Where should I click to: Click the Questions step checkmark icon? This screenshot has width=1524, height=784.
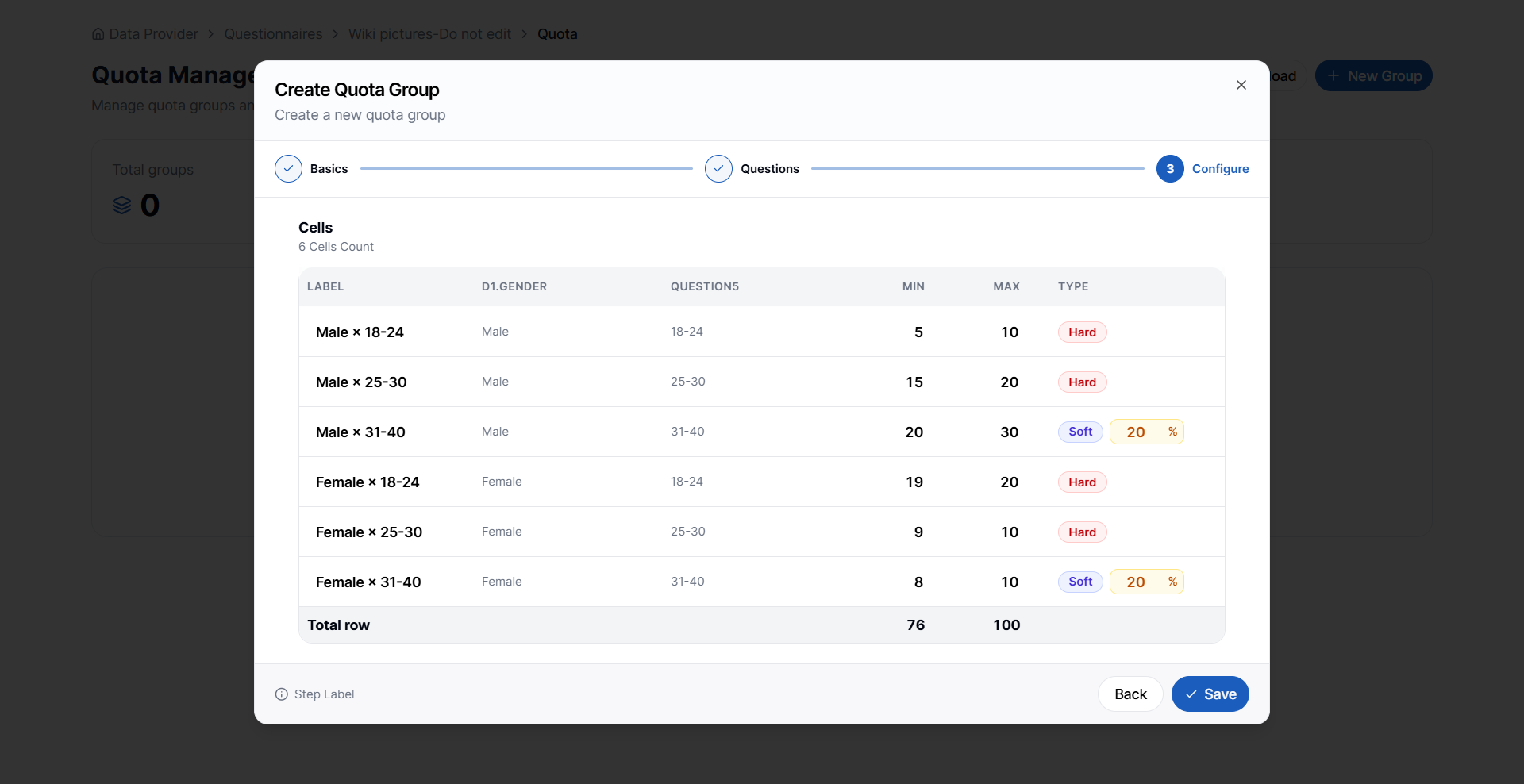click(x=718, y=169)
